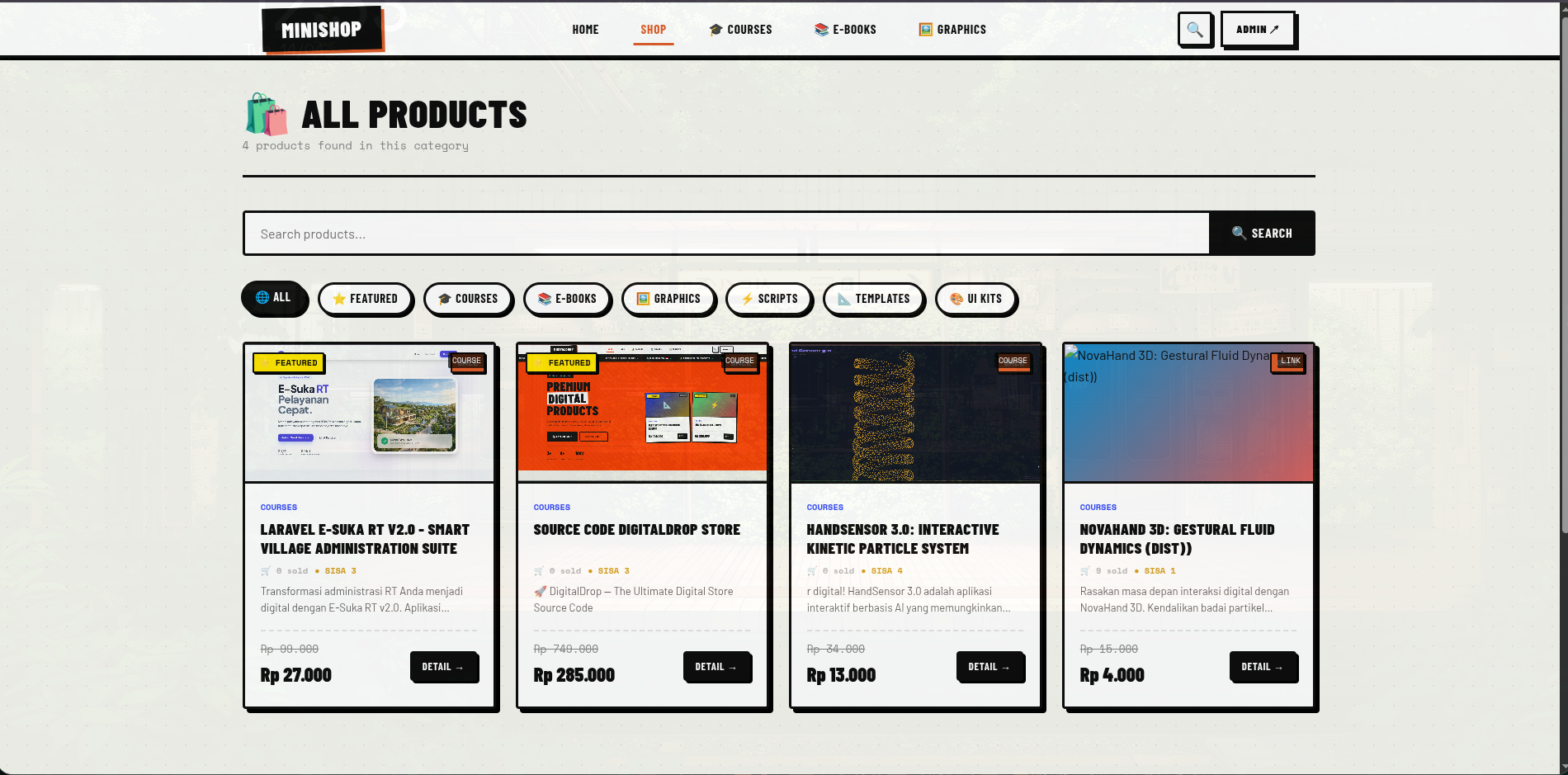
Task: Filter by UI KITS chip
Action: point(975,299)
